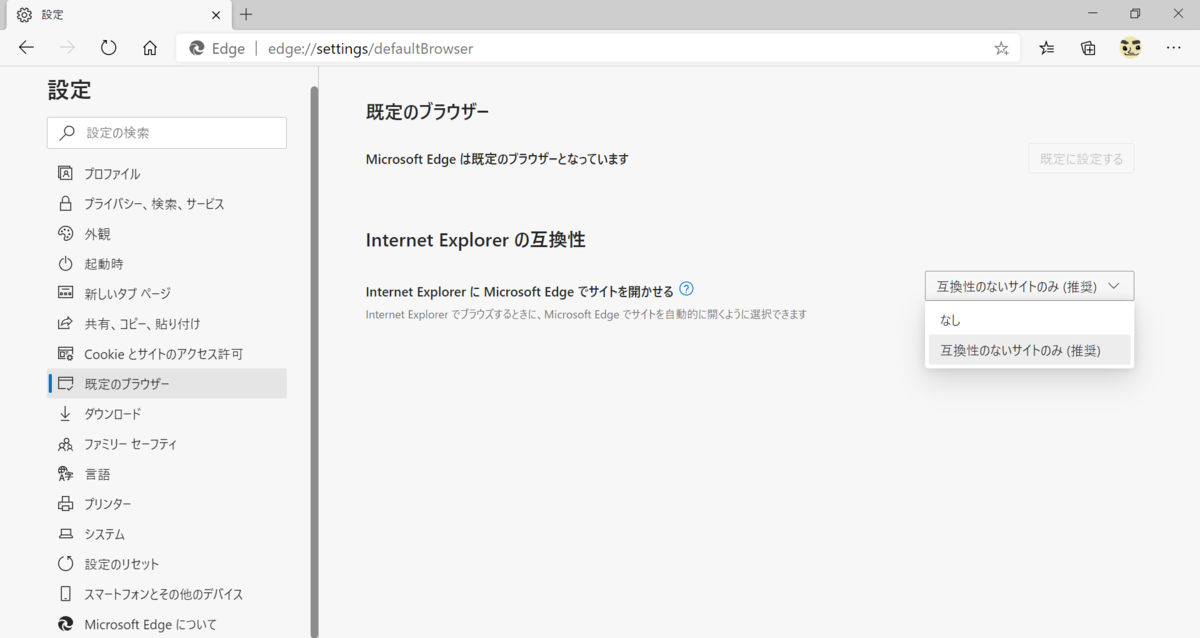1200x638 pixels.
Task: Click the download arrow icon for ダウンロード
Action: [x=66, y=413]
